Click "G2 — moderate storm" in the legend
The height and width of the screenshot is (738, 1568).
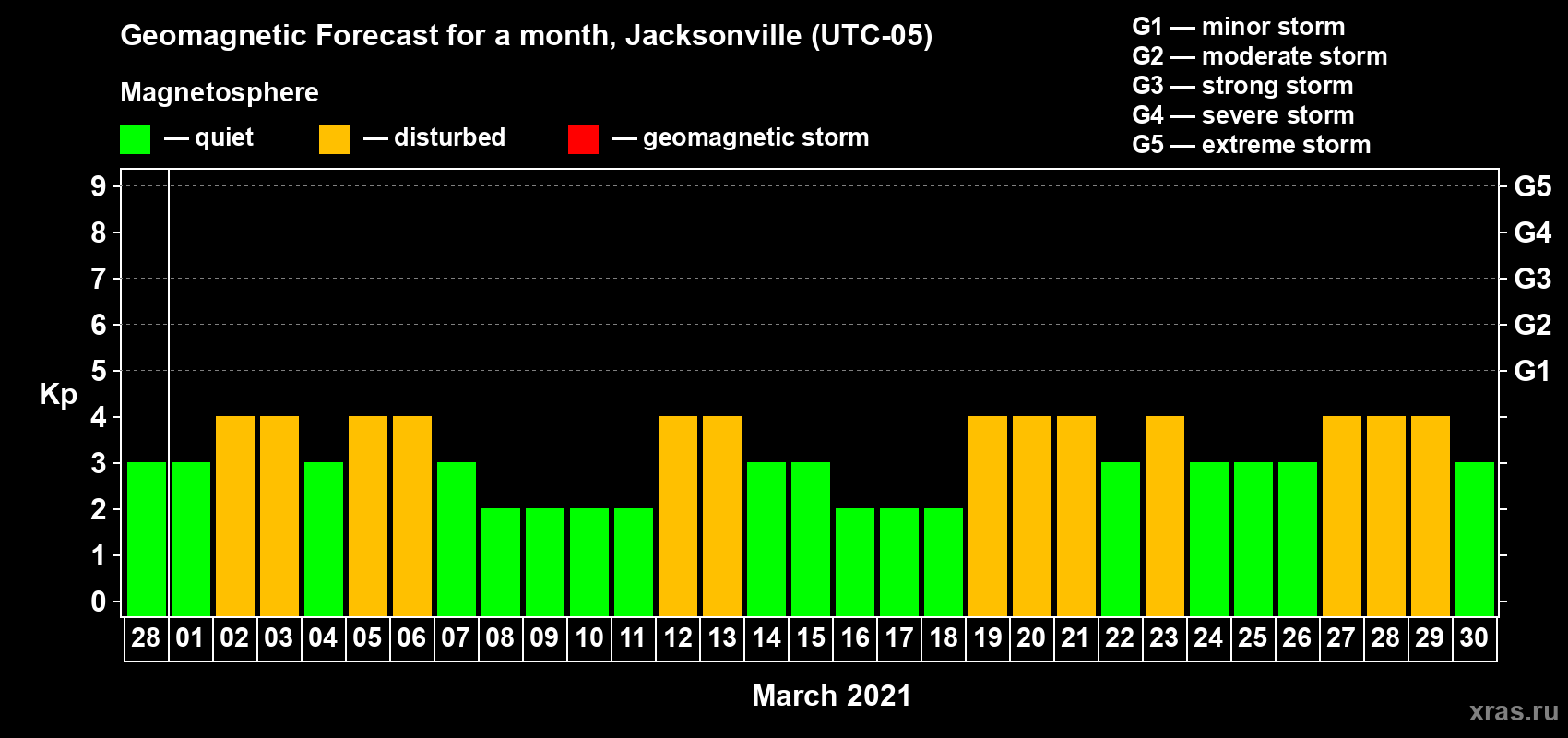click(1259, 56)
